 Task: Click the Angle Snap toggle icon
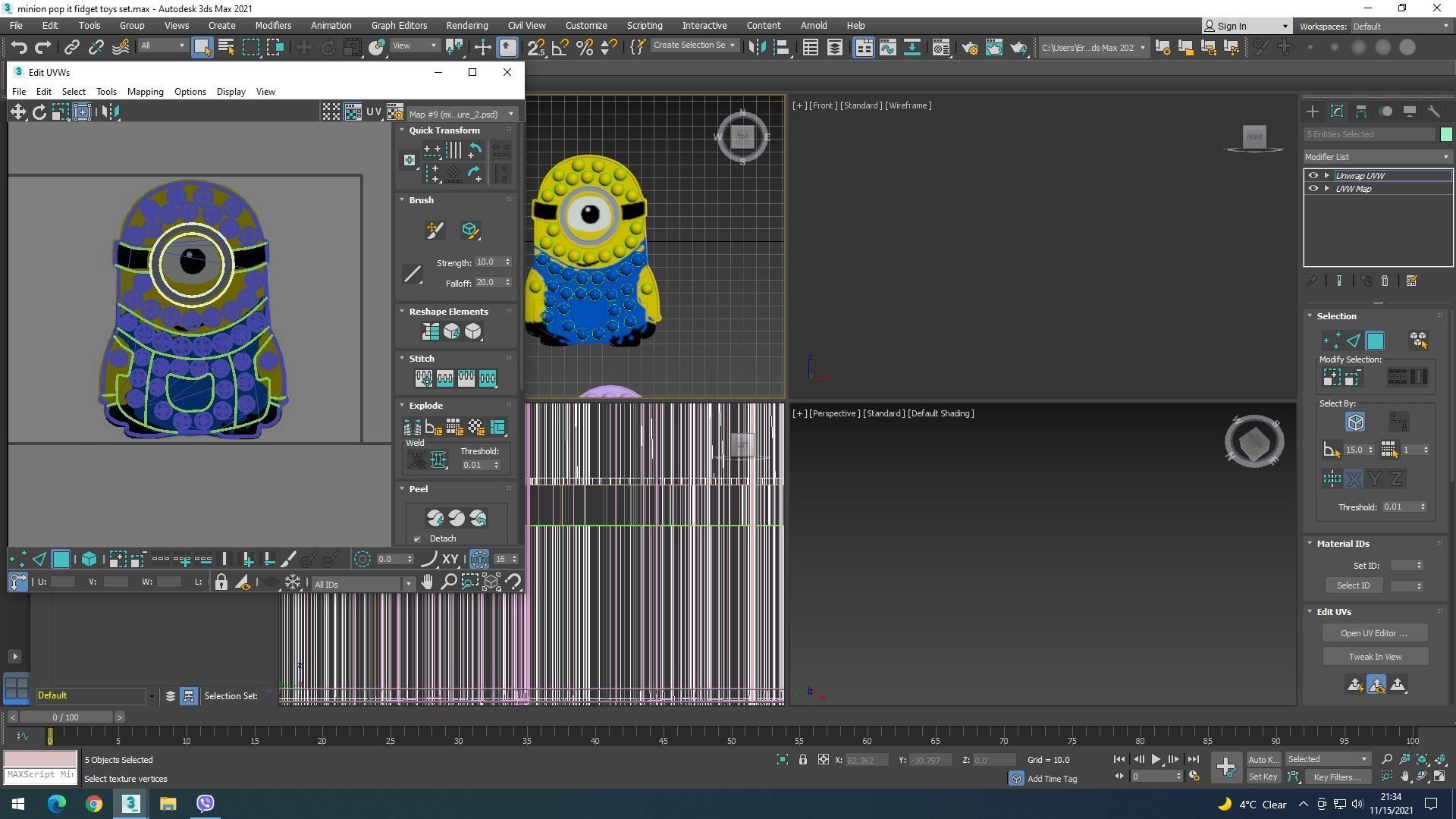pyautogui.click(x=560, y=48)
